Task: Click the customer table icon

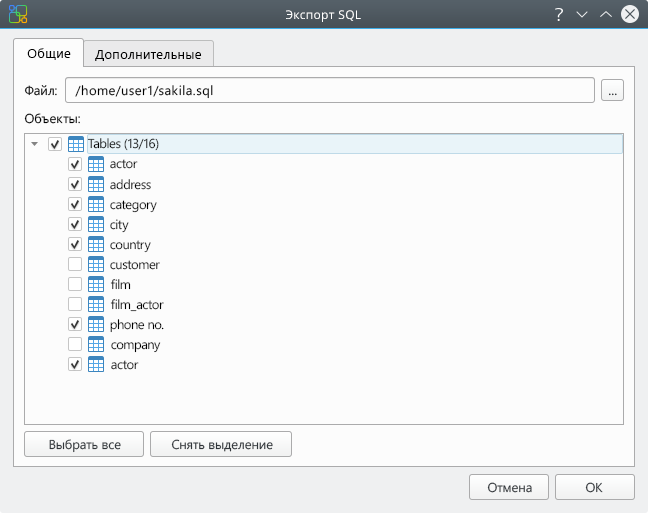Action: [96, 265]
